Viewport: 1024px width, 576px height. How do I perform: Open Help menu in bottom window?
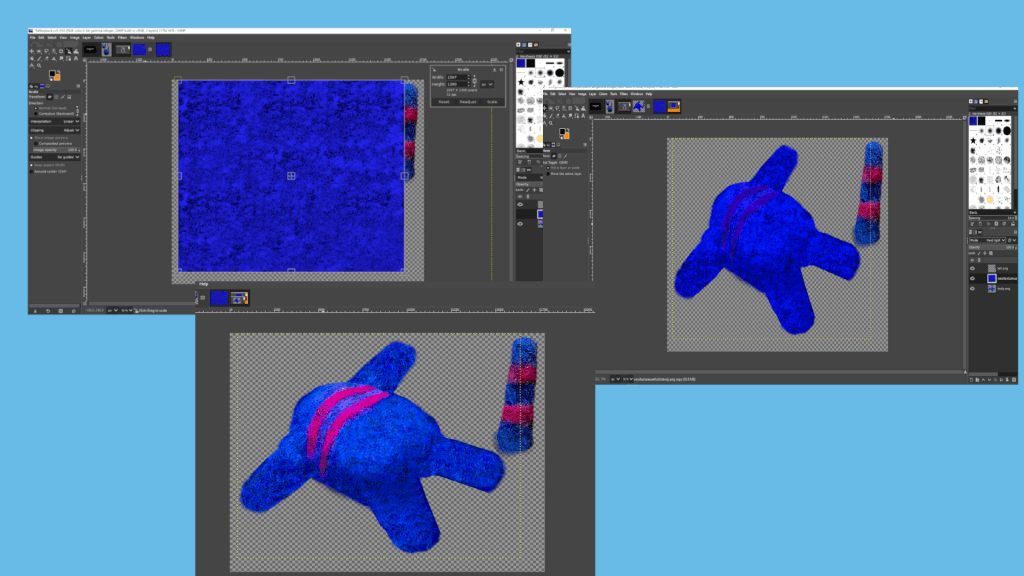point(203,283)
